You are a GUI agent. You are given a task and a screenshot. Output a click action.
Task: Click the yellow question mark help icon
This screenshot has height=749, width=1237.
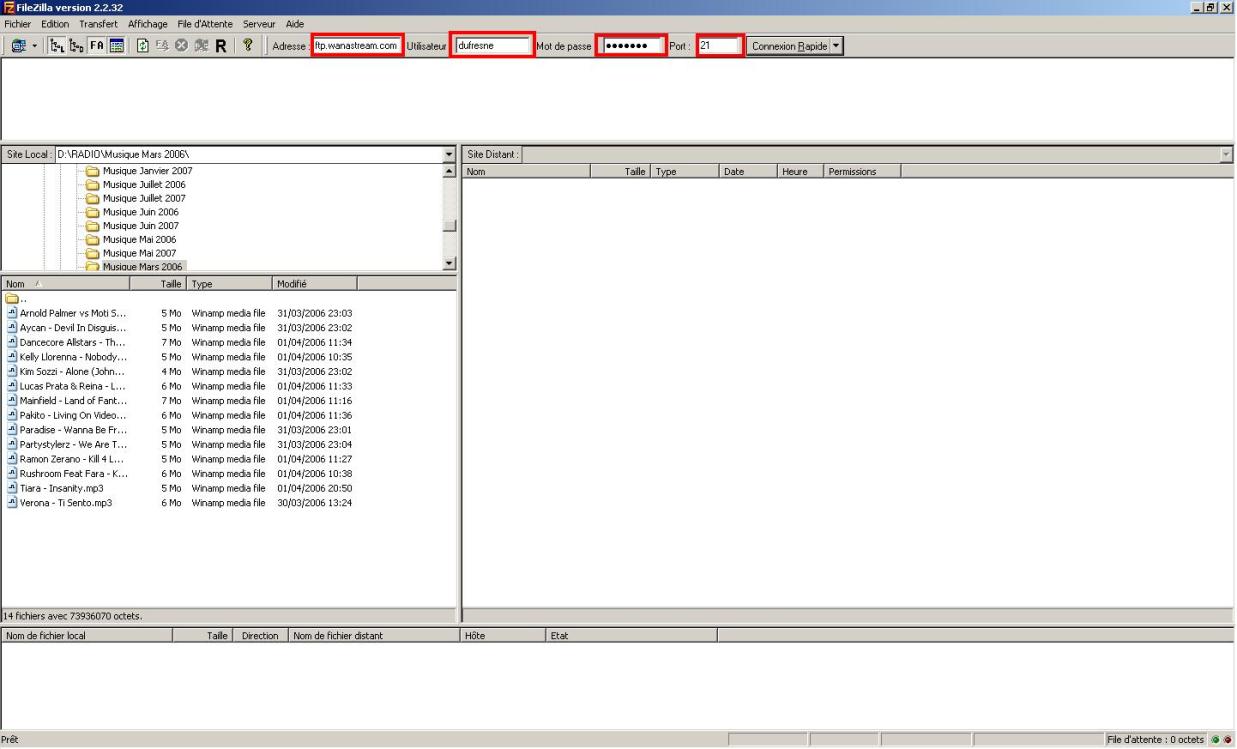click(x=247, y=46)
